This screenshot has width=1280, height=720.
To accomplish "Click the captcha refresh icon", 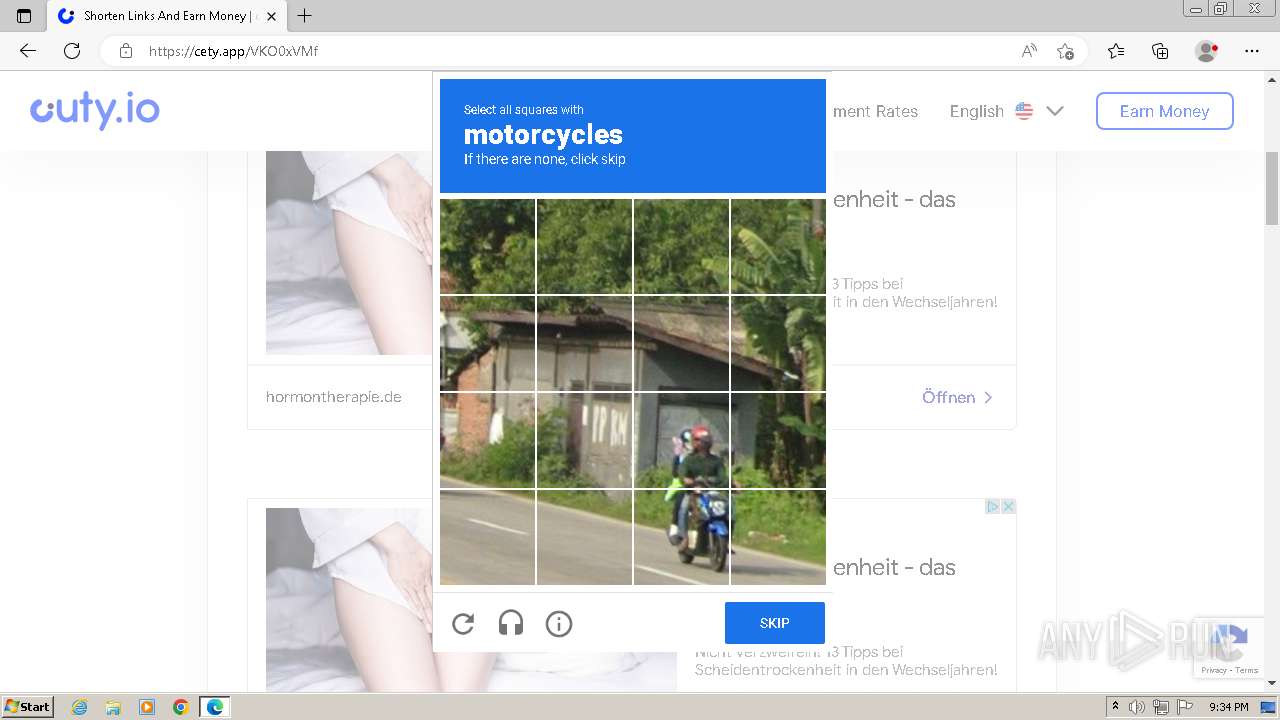I will click(x=463, y=624).
